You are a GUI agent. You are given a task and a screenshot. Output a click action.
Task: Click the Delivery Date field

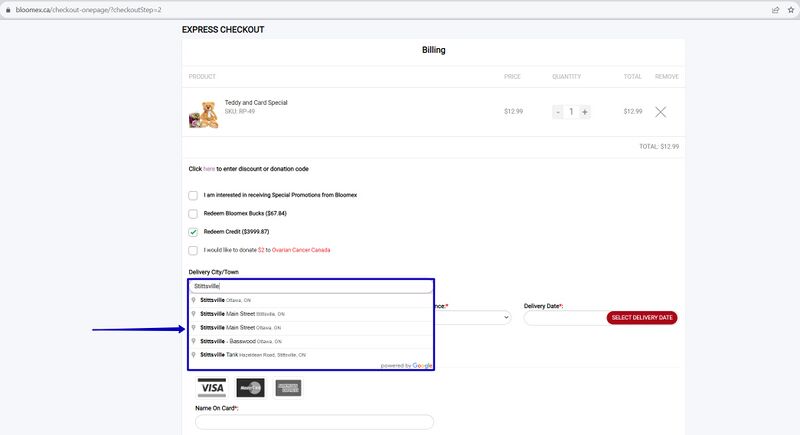(x=565, y=318)
